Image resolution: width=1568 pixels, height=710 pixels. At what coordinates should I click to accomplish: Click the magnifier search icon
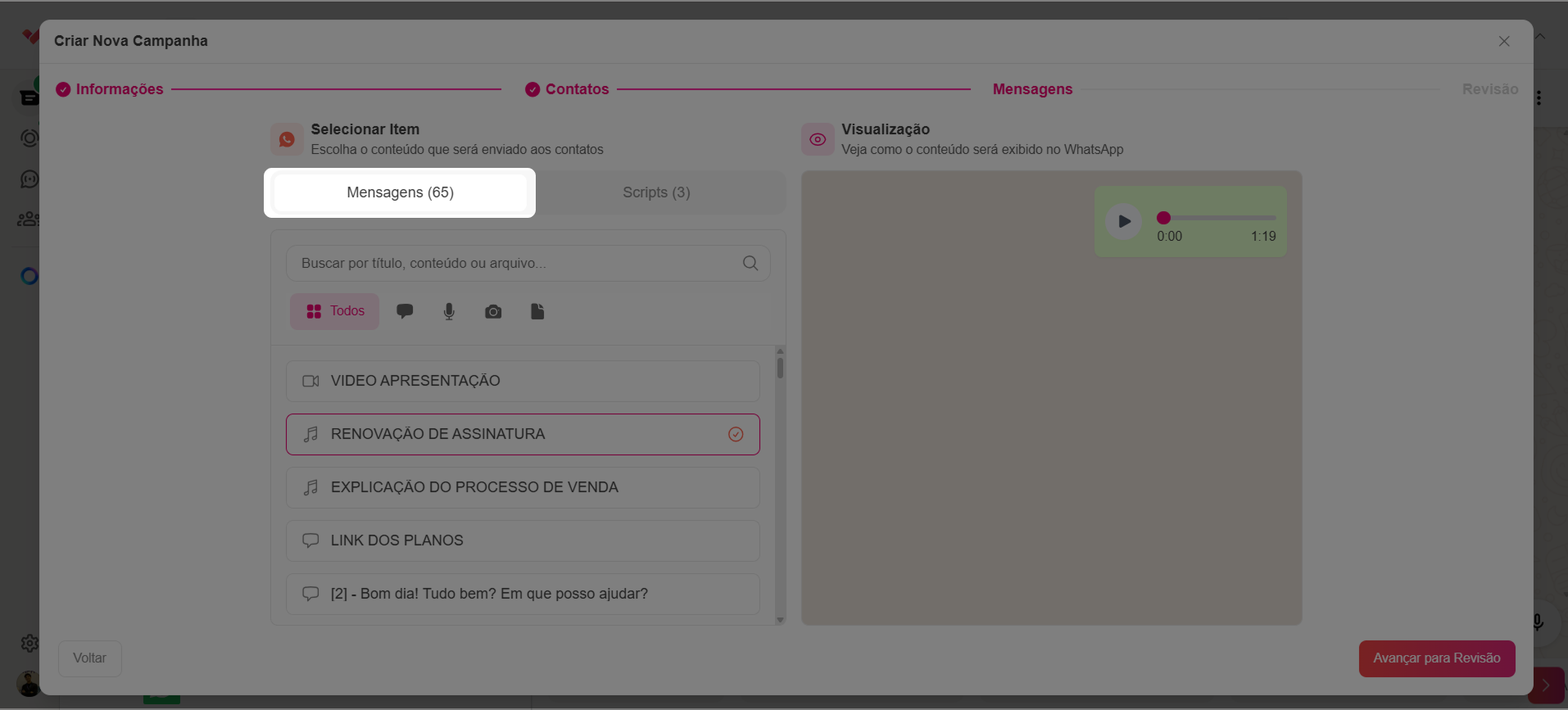point(750,263)
